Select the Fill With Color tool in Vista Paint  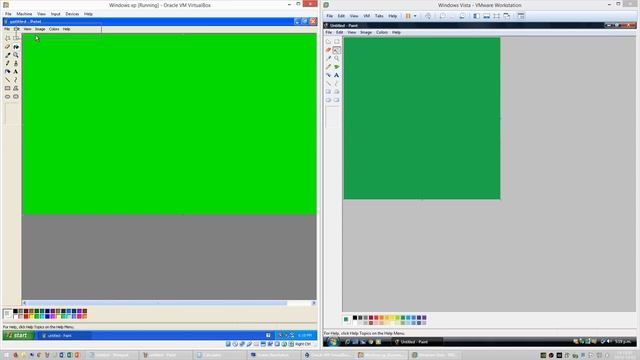337,50
